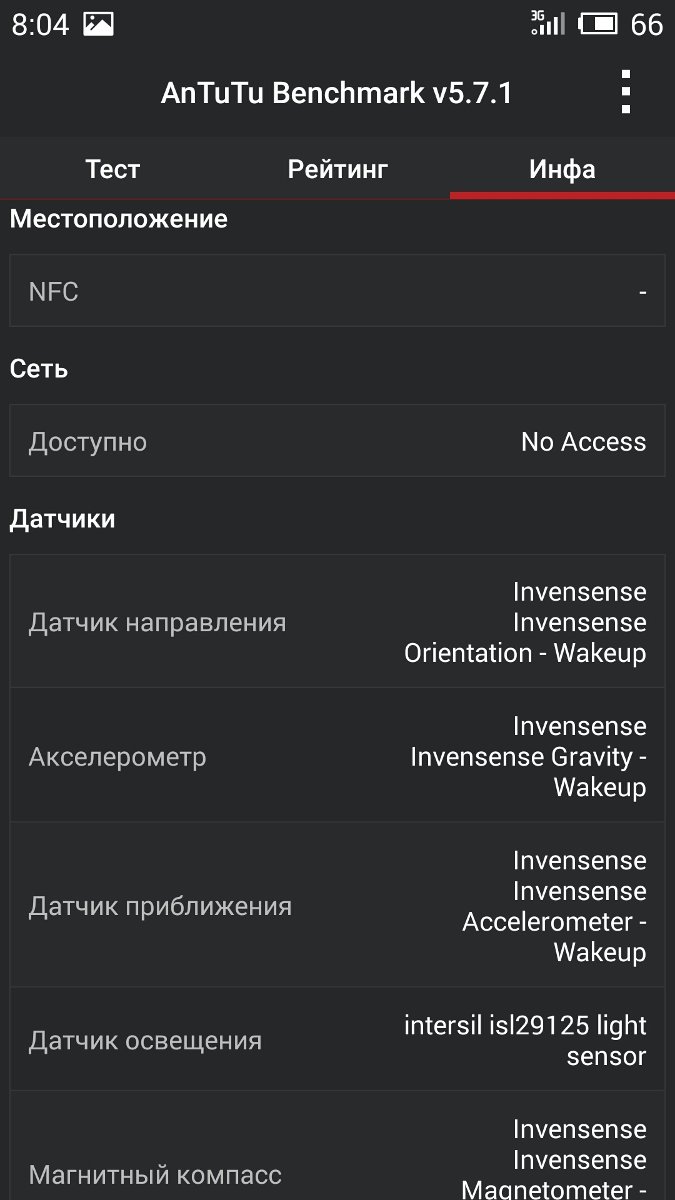Tap the AnTuTu Benchmark v5.7.1 title
Screen dimensions: 675x1200
pos(337,93)
